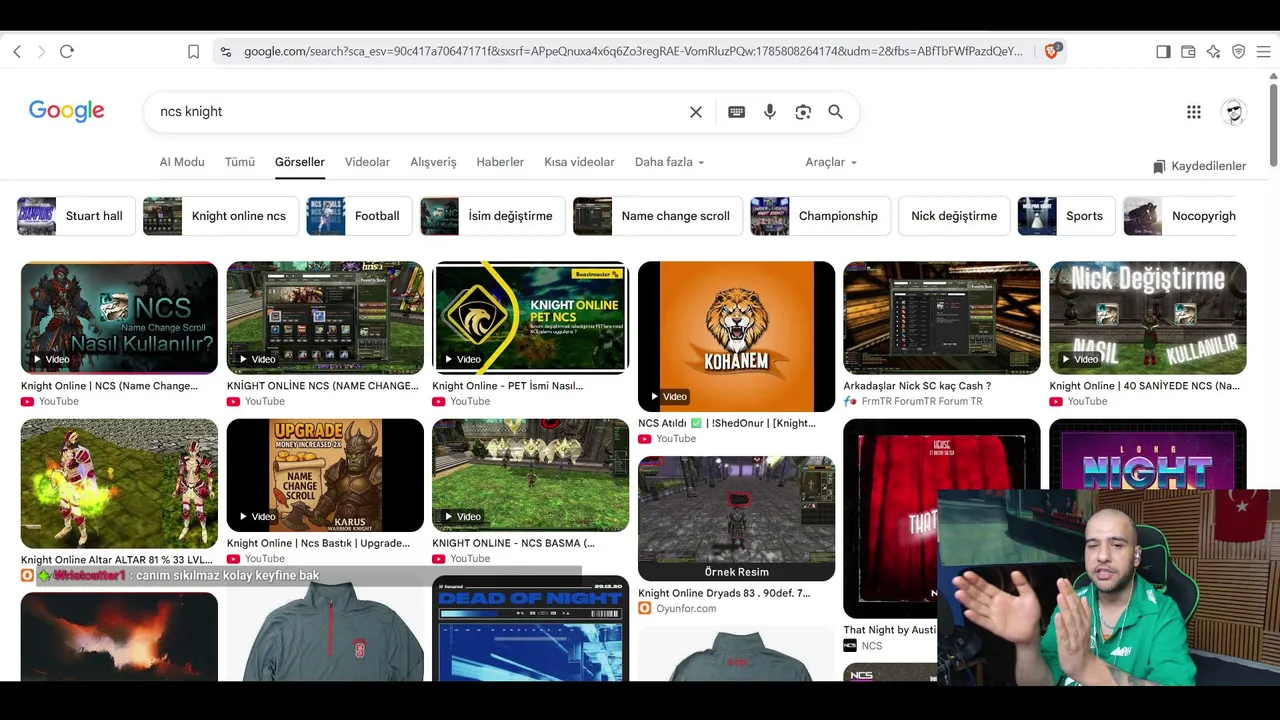Open the KOHANEM lion logo thumbnail
This screenshot has height=720, width=1280.
tap(736, 337)
